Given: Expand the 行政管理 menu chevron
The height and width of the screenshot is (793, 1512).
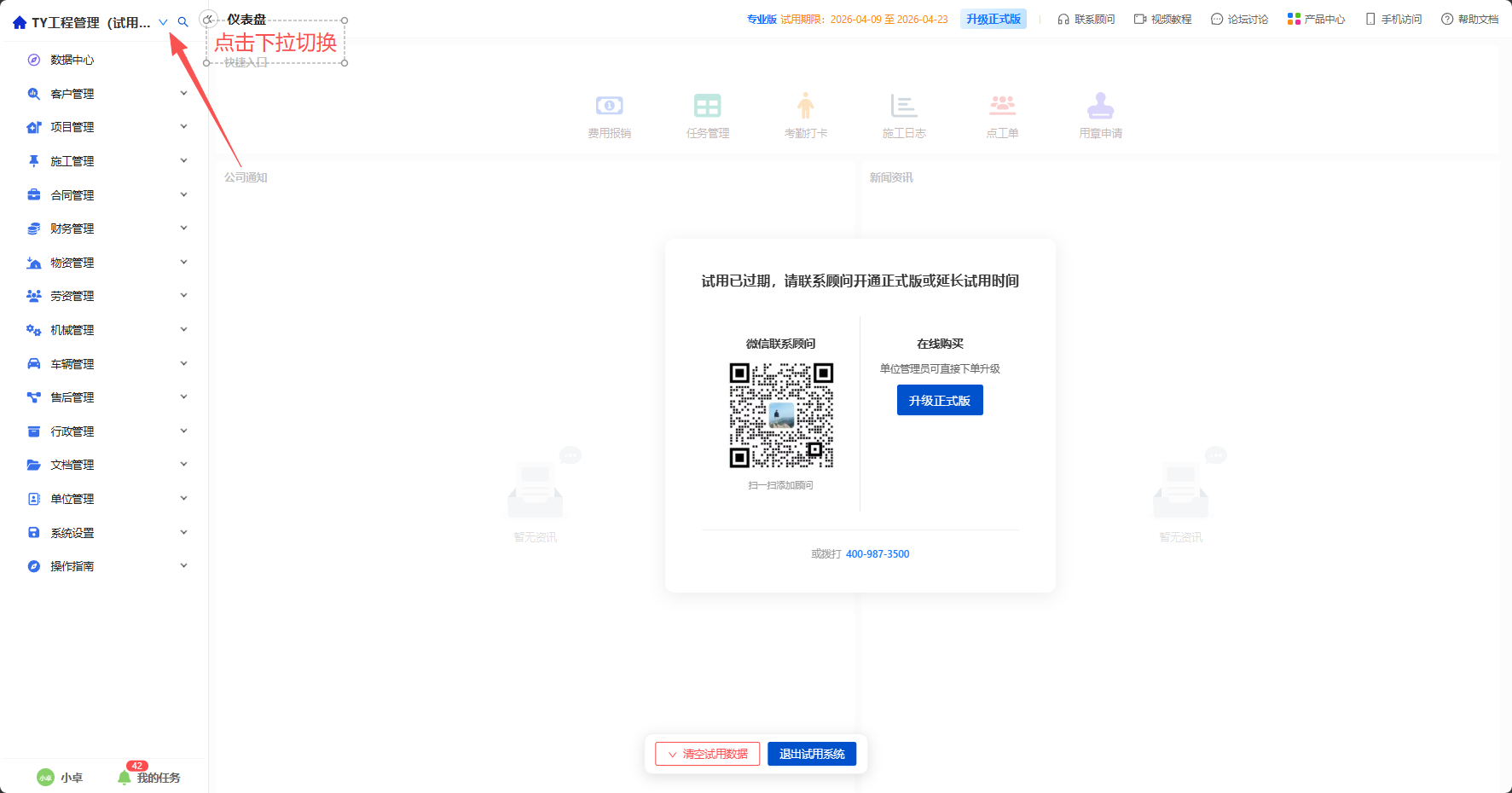Looking at the screenshot, I should coord(183,431).
